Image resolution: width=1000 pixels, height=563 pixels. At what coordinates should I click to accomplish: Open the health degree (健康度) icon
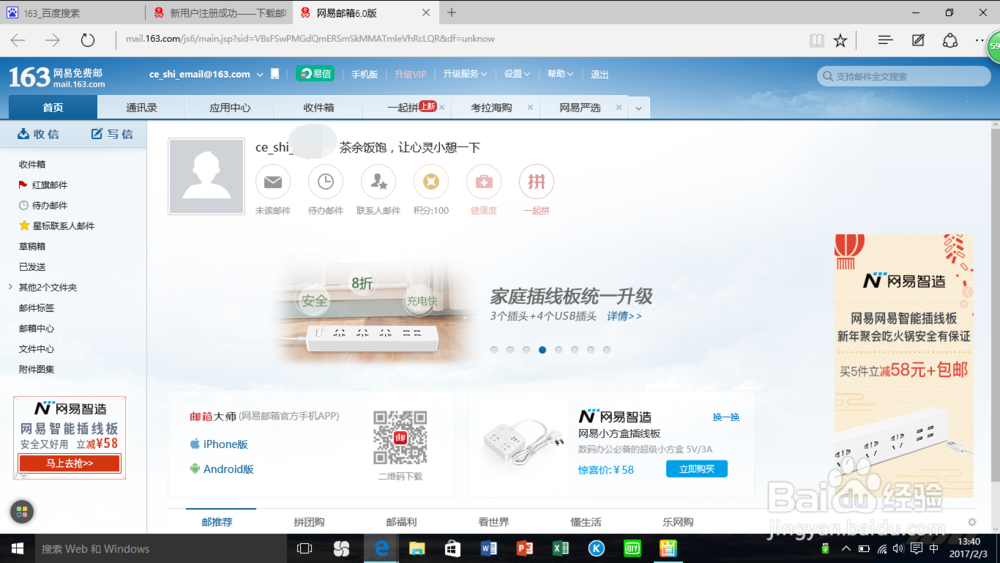[x=483, y=182]
